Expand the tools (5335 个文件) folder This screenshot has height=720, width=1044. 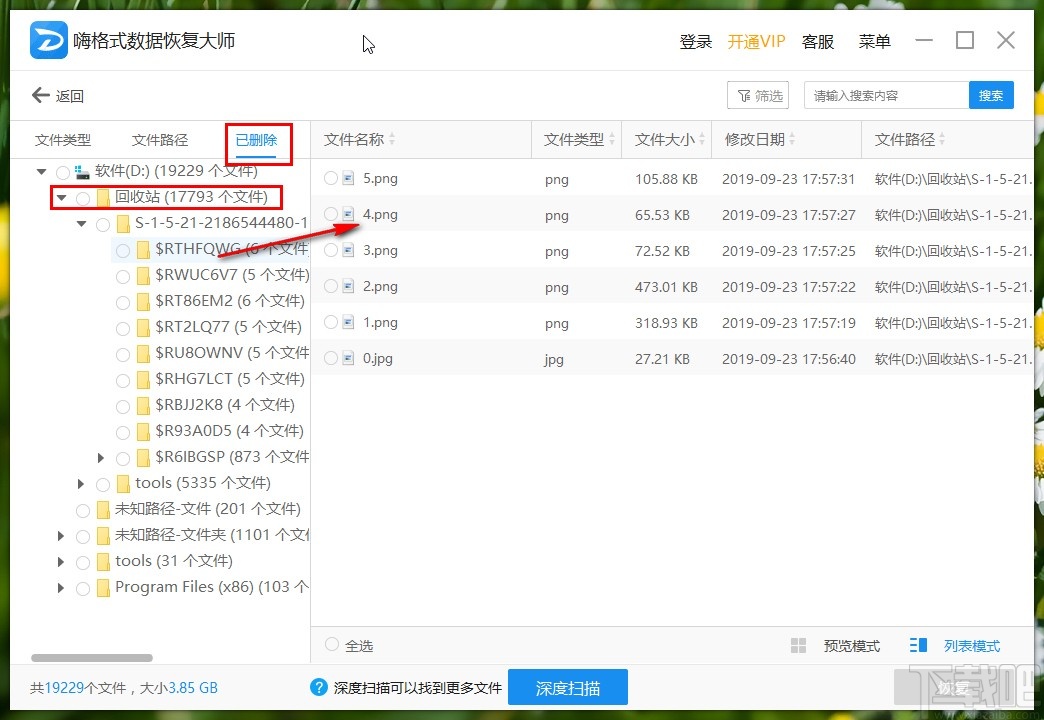tap(82, 482)
